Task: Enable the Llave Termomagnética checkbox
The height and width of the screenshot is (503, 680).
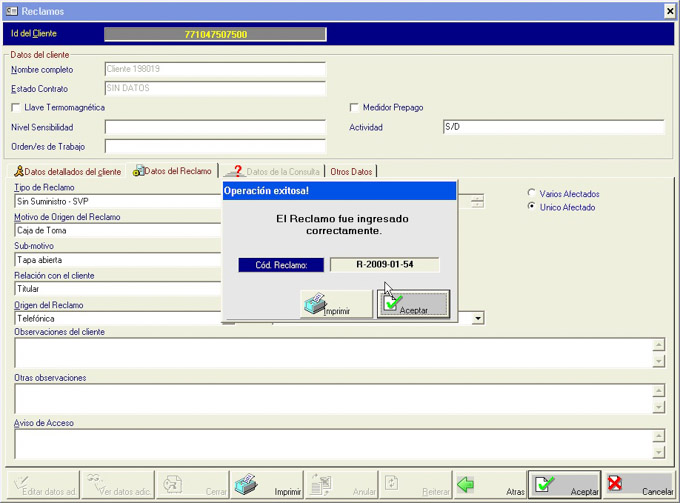Action: pyautogui.click(x=16, y=108)
